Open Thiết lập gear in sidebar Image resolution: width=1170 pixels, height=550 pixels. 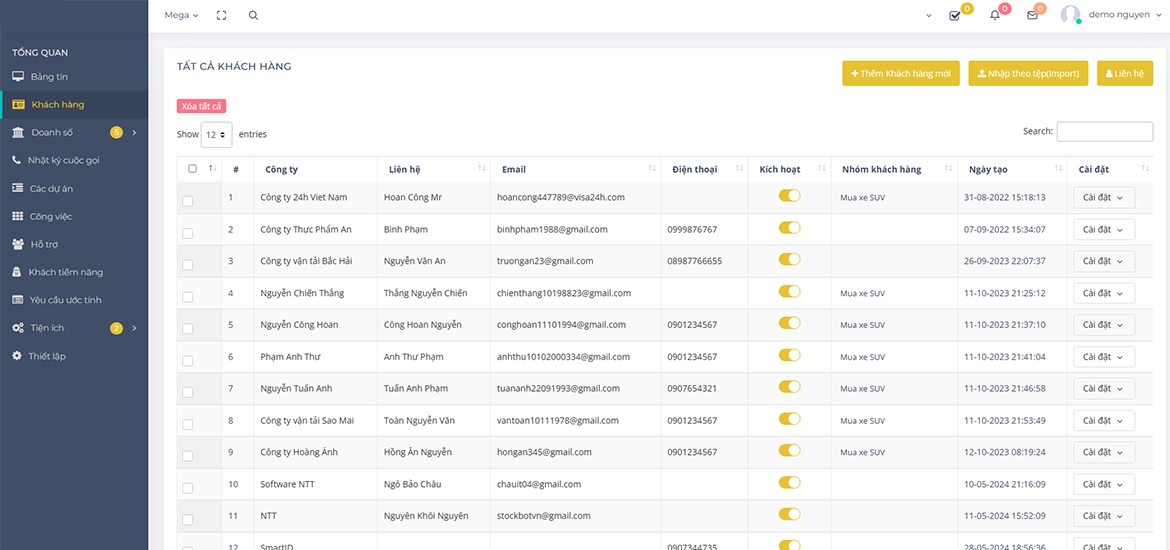tap(18, 356)
